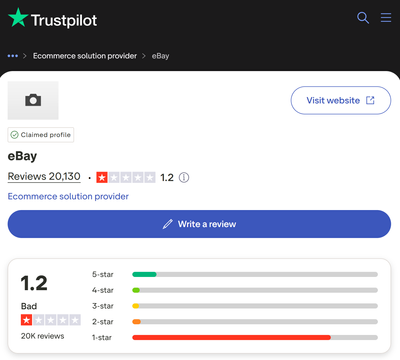Click the large 1.2 score in summary card

(34, 283)
